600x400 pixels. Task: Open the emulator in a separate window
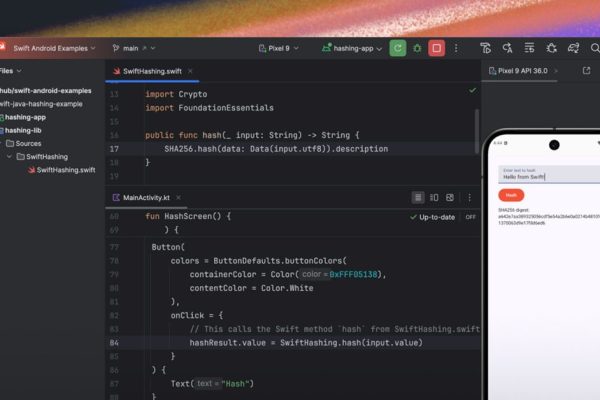[587, 70]
